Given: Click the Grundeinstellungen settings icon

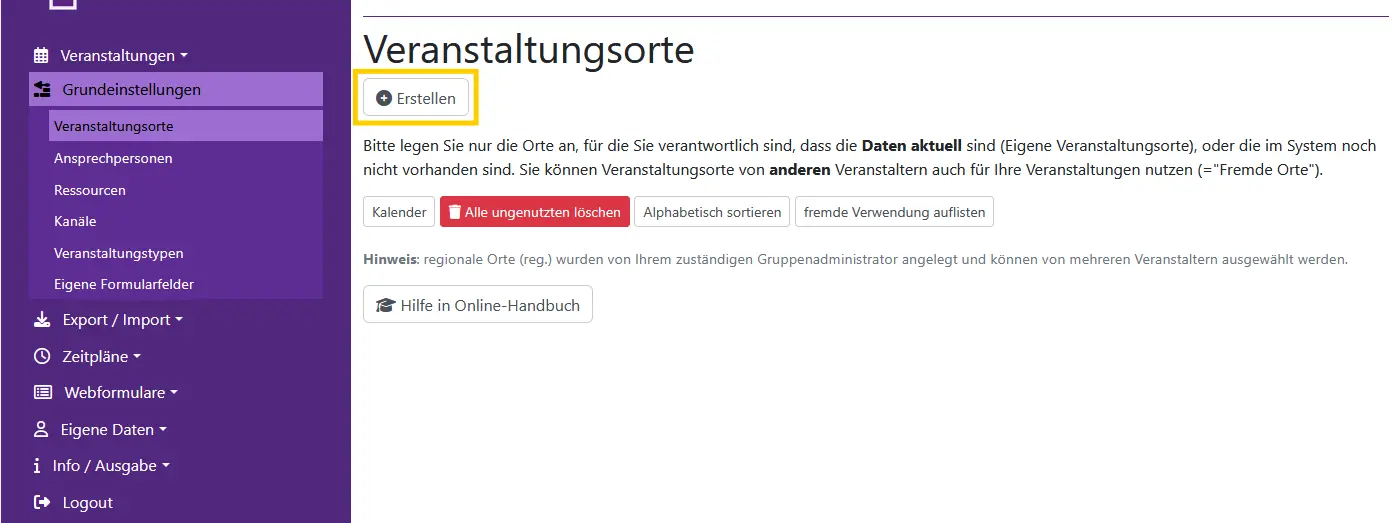Looking at the screenshot, I should pos(42,90).
